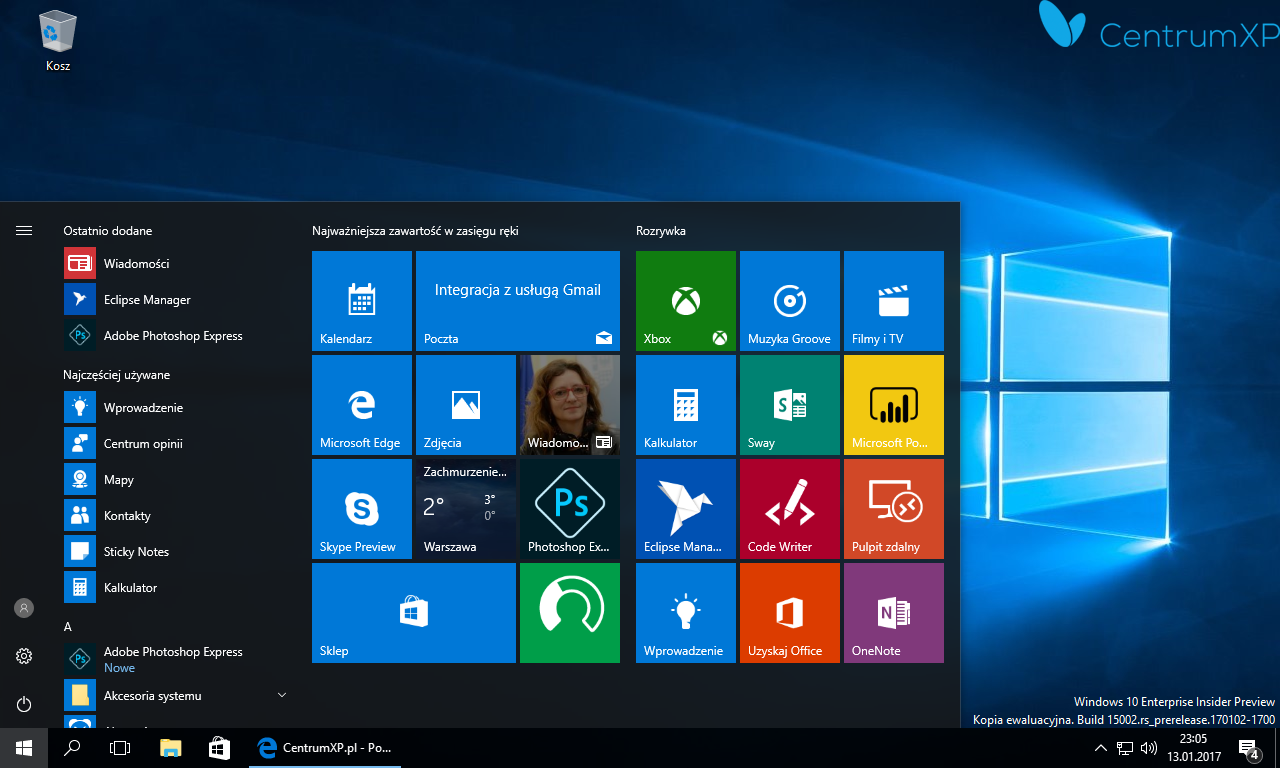Open the Muzyka Groove tile
This screenshot has width=1280, height=768.
click(x=790, y=301)
